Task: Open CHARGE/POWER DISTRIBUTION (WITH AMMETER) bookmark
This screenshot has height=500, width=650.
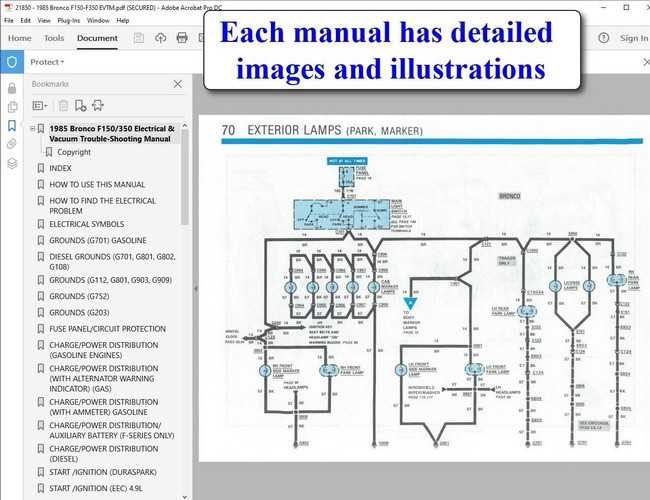Action: pyautogui.click(x=104, y=407)
